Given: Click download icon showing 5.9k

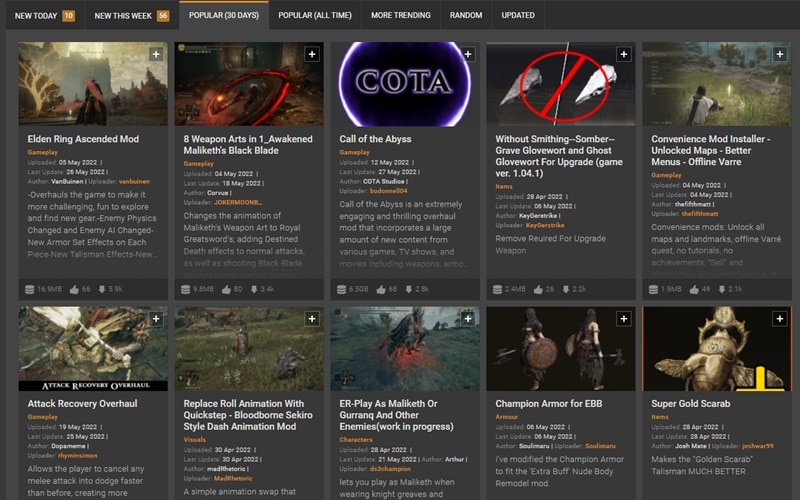Looking at the screenshot, I should click(102, 289).
